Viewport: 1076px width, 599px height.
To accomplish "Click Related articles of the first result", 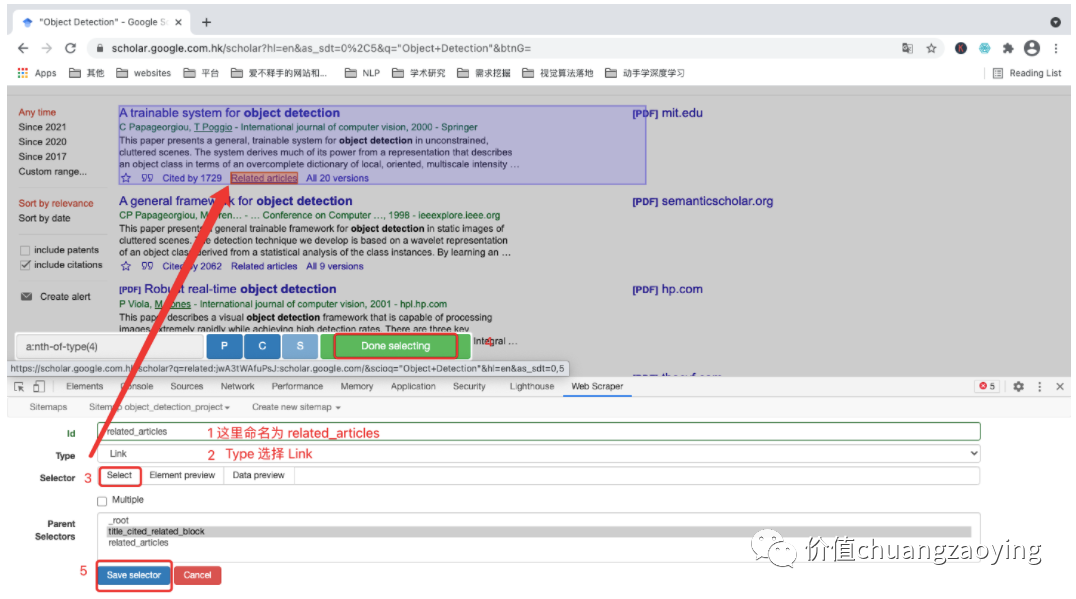I will (264, 178).
